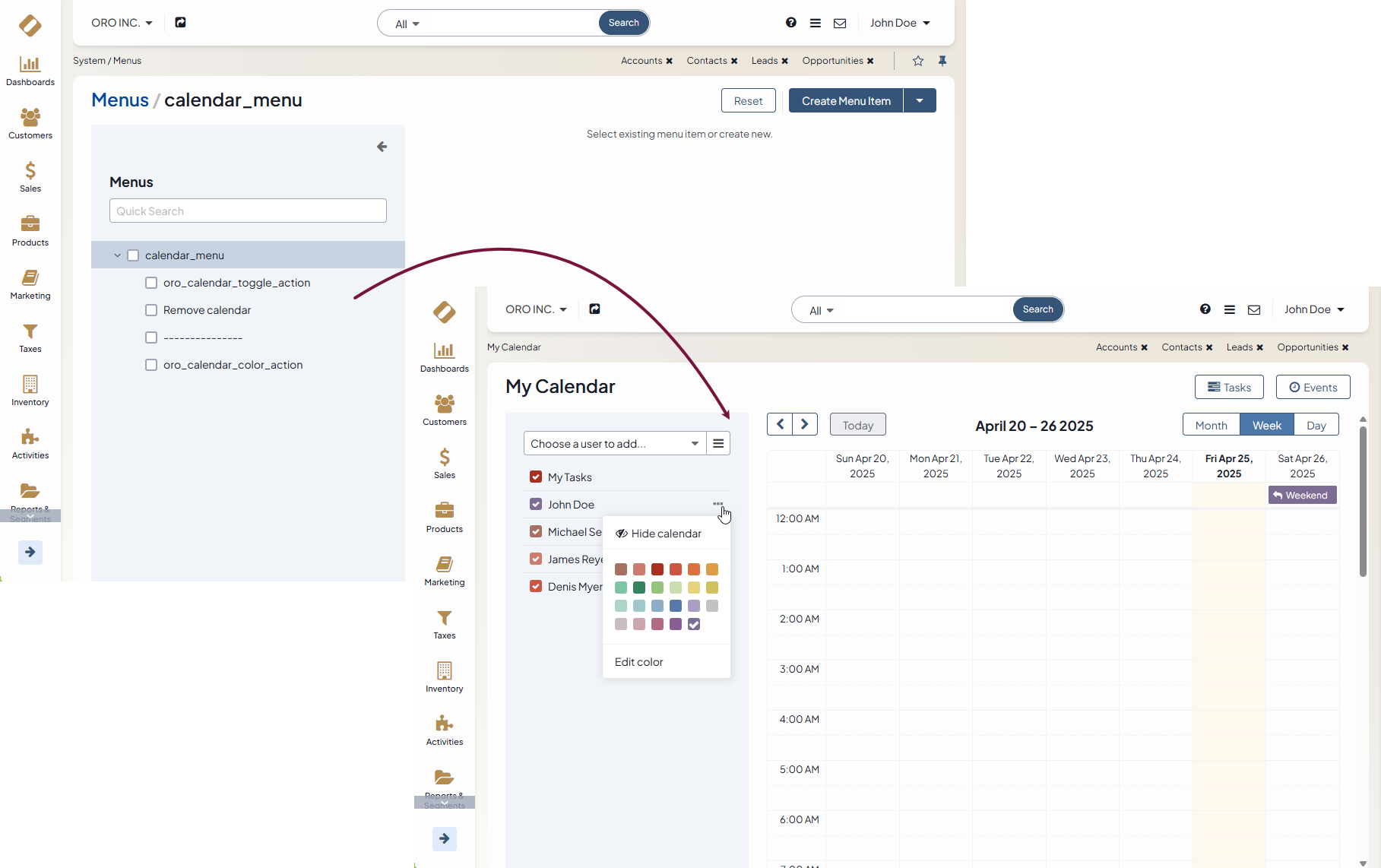The image size is (1381, 868).
Task: Open the Marketing sidebar section
Action: [30, 284]
